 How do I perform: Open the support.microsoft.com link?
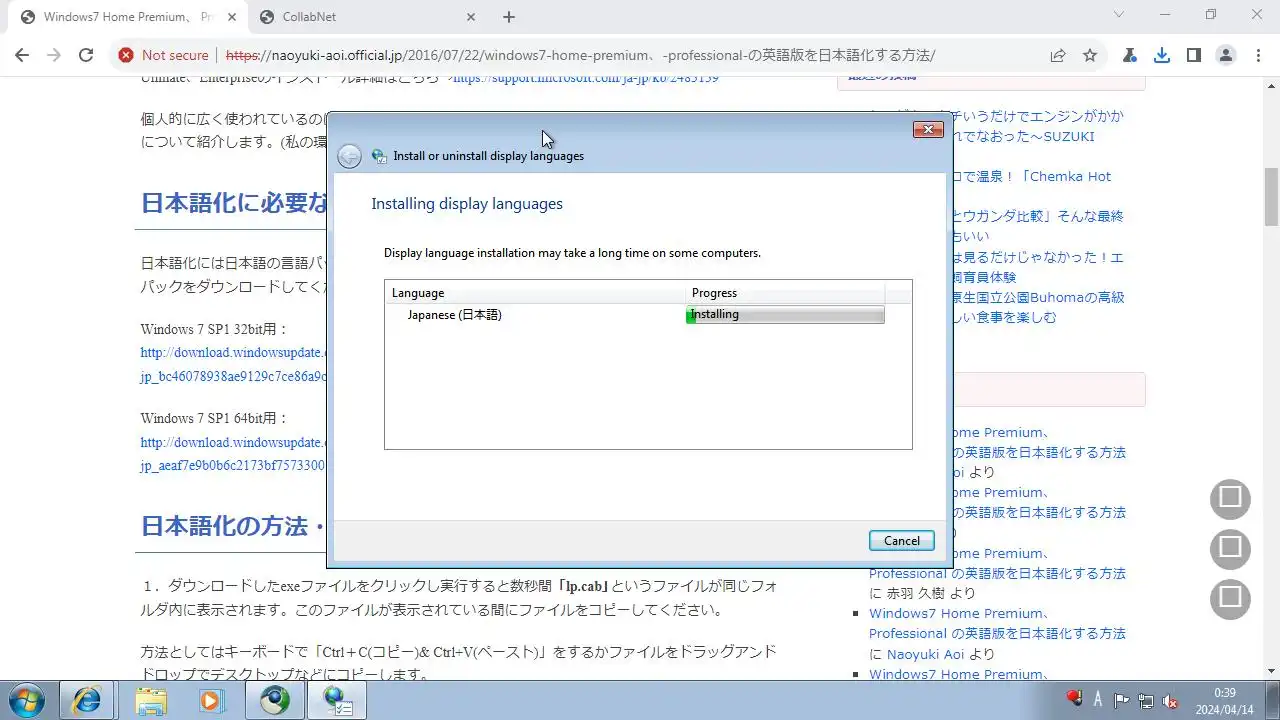point(586,78)
